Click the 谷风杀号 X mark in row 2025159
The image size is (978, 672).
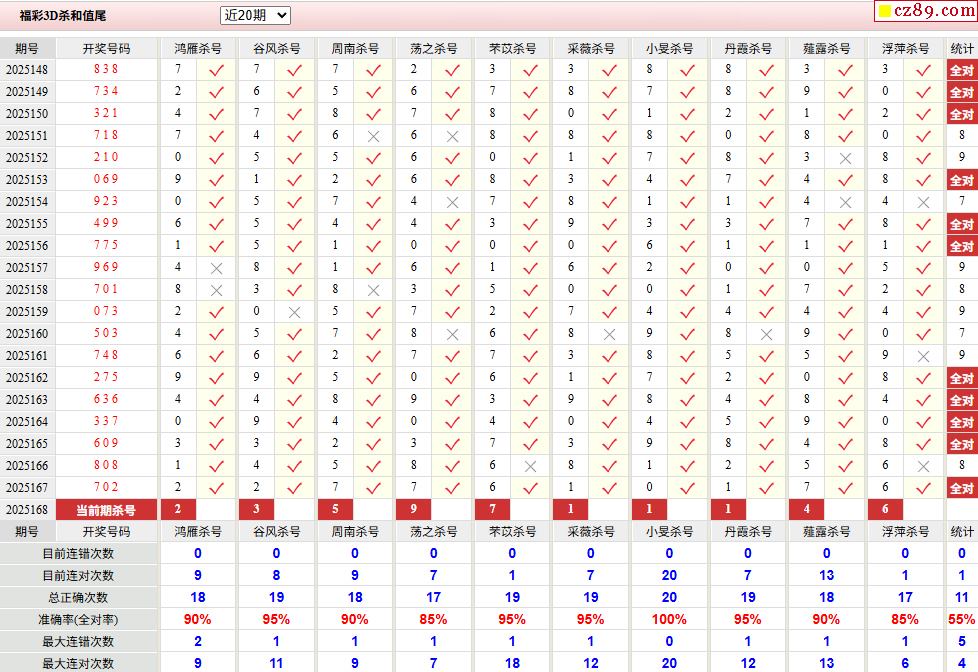(x=294, y=312)
